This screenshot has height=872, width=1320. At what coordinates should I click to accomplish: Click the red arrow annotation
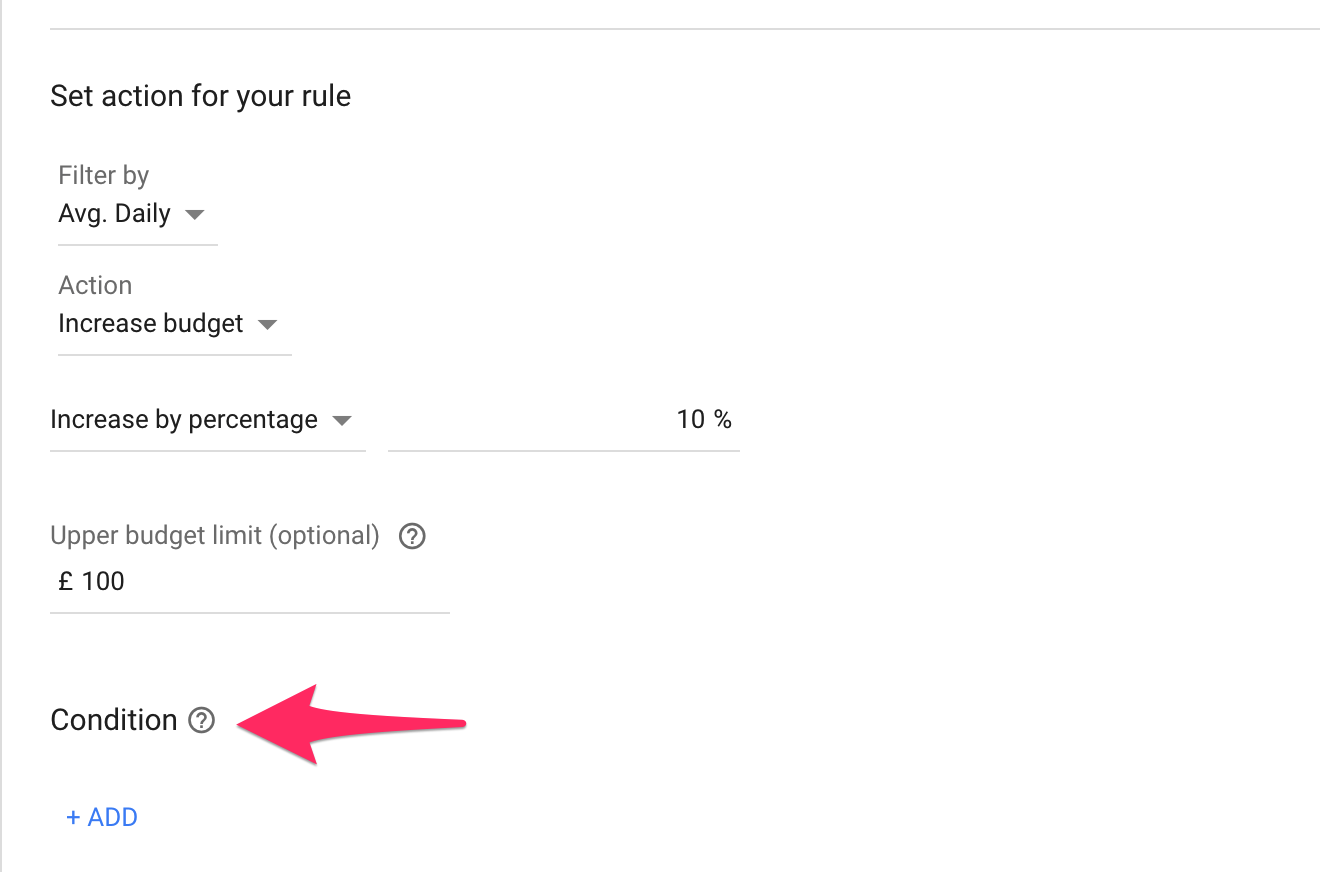click(x=350, y=724)
